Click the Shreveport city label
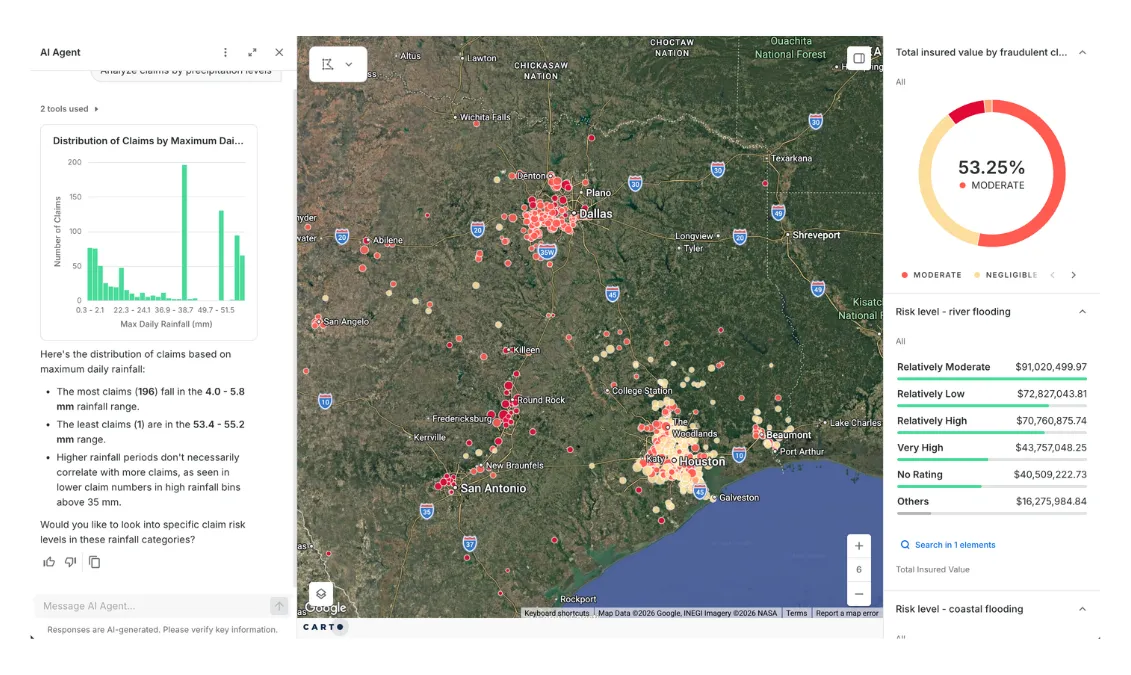1131x675 pixels. [816, 235]
